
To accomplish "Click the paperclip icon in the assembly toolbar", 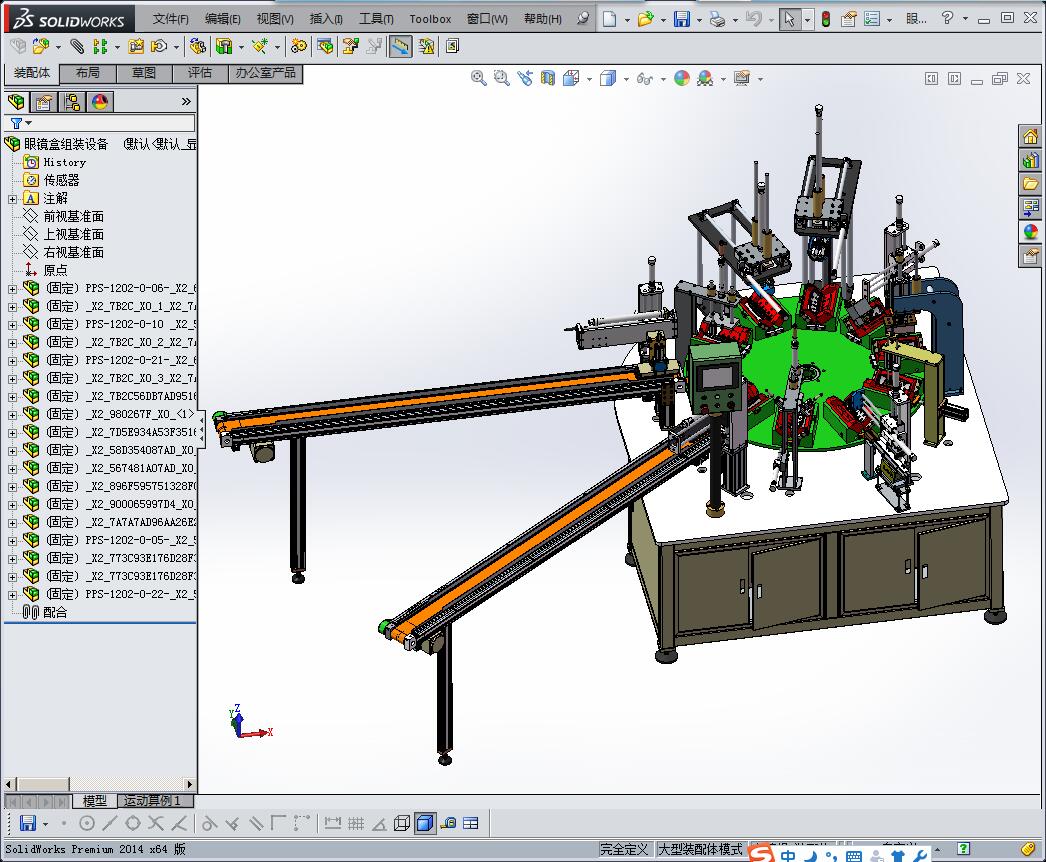I will point(77,46).
